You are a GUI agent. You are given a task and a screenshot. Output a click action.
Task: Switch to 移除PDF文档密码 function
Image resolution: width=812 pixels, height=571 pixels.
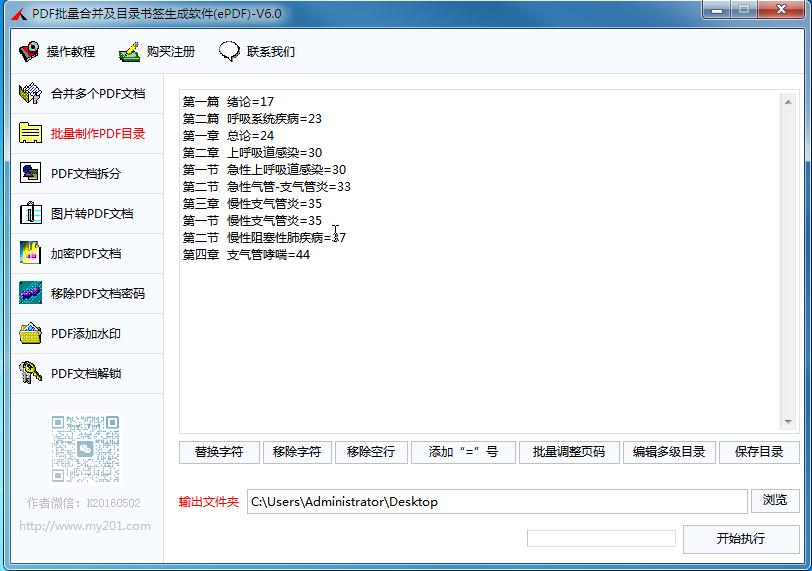coord(87,294)
